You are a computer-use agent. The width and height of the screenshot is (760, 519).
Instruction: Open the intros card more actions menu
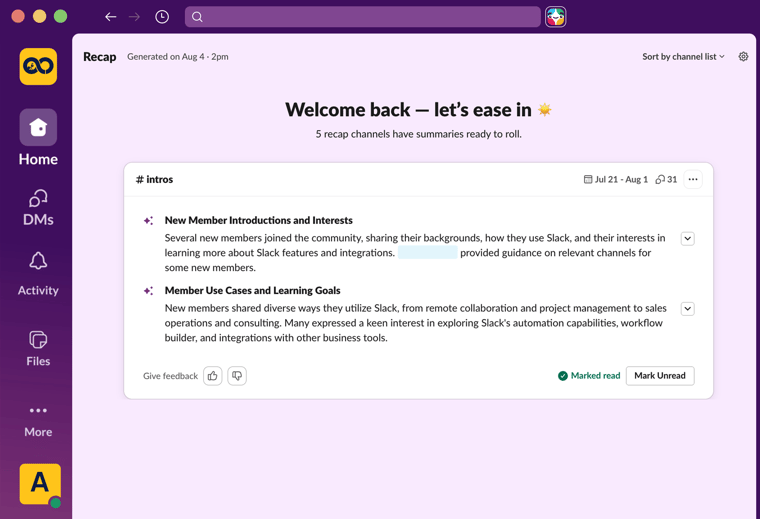693,179
